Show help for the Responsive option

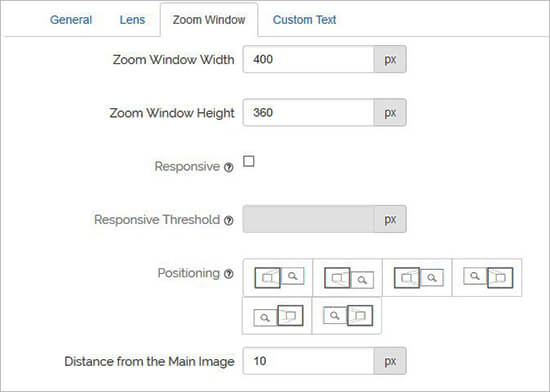point(229,167)
